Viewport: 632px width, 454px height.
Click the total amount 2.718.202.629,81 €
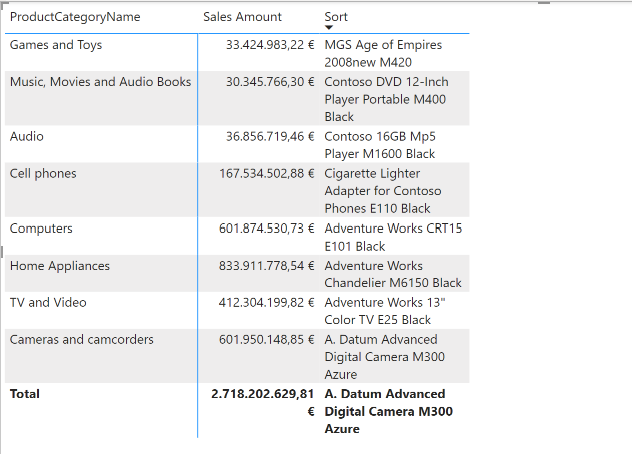tap(263, 402)
